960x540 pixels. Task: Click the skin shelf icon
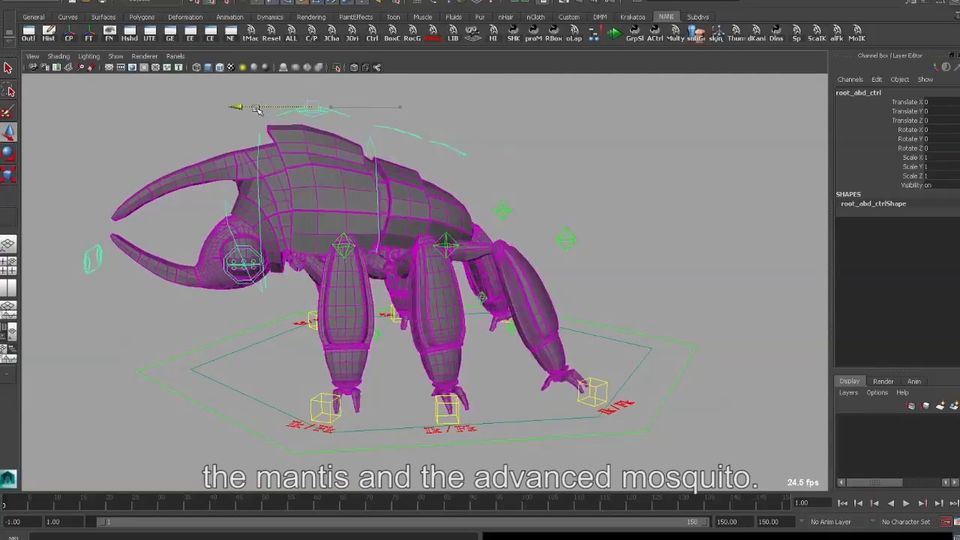point(715,33)
